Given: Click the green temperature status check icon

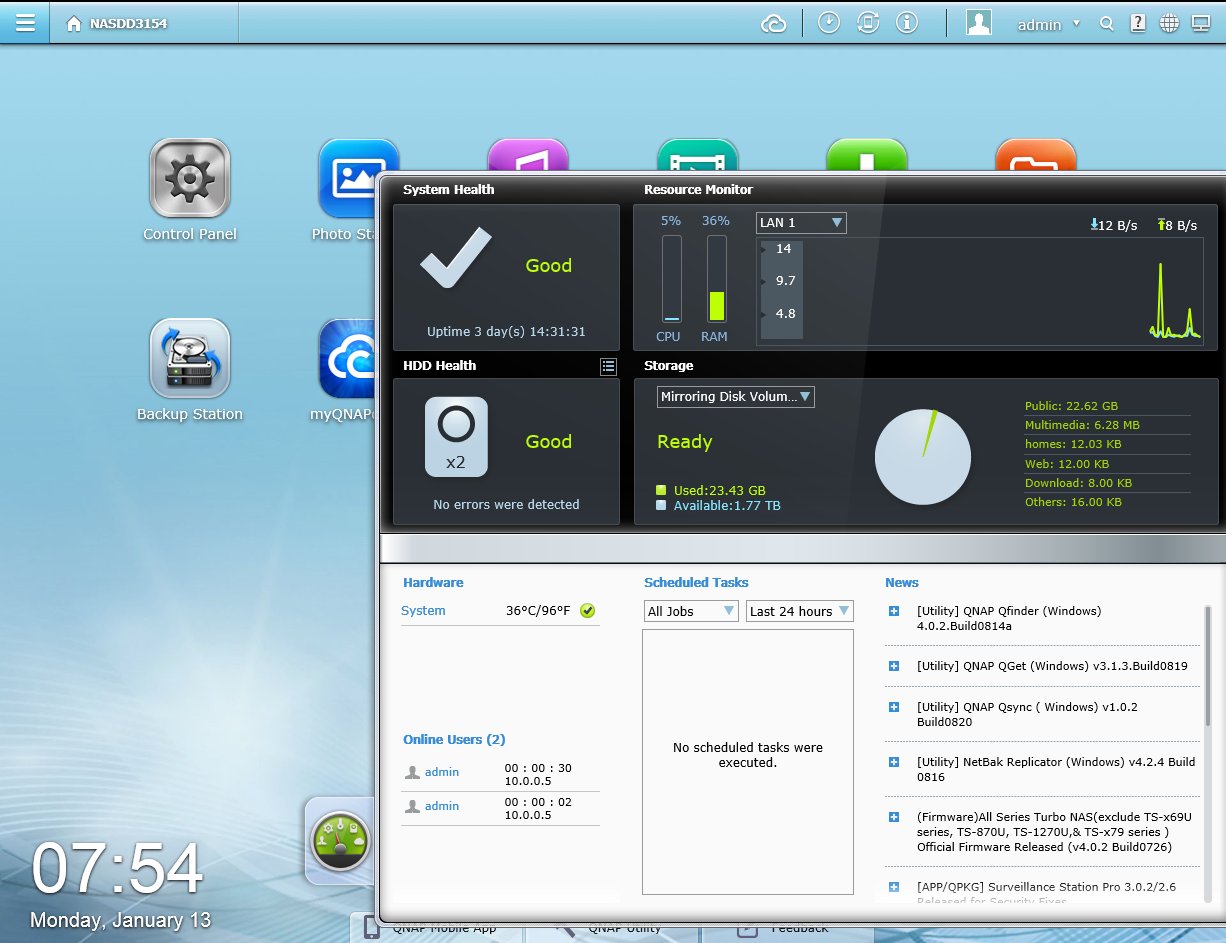Looking at the screenshot, I should [x=587, y=611].
